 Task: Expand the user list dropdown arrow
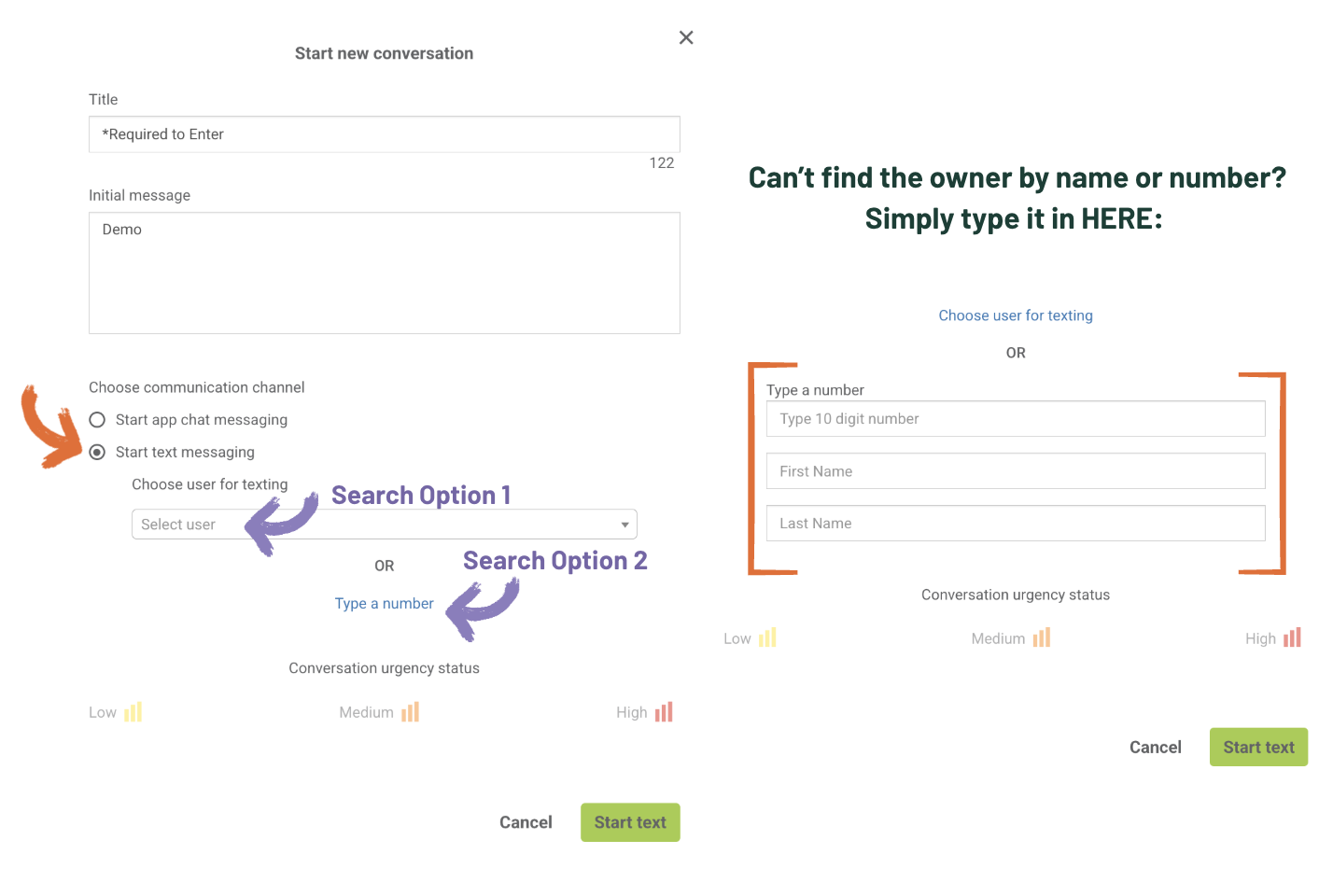tap(624, 525)
